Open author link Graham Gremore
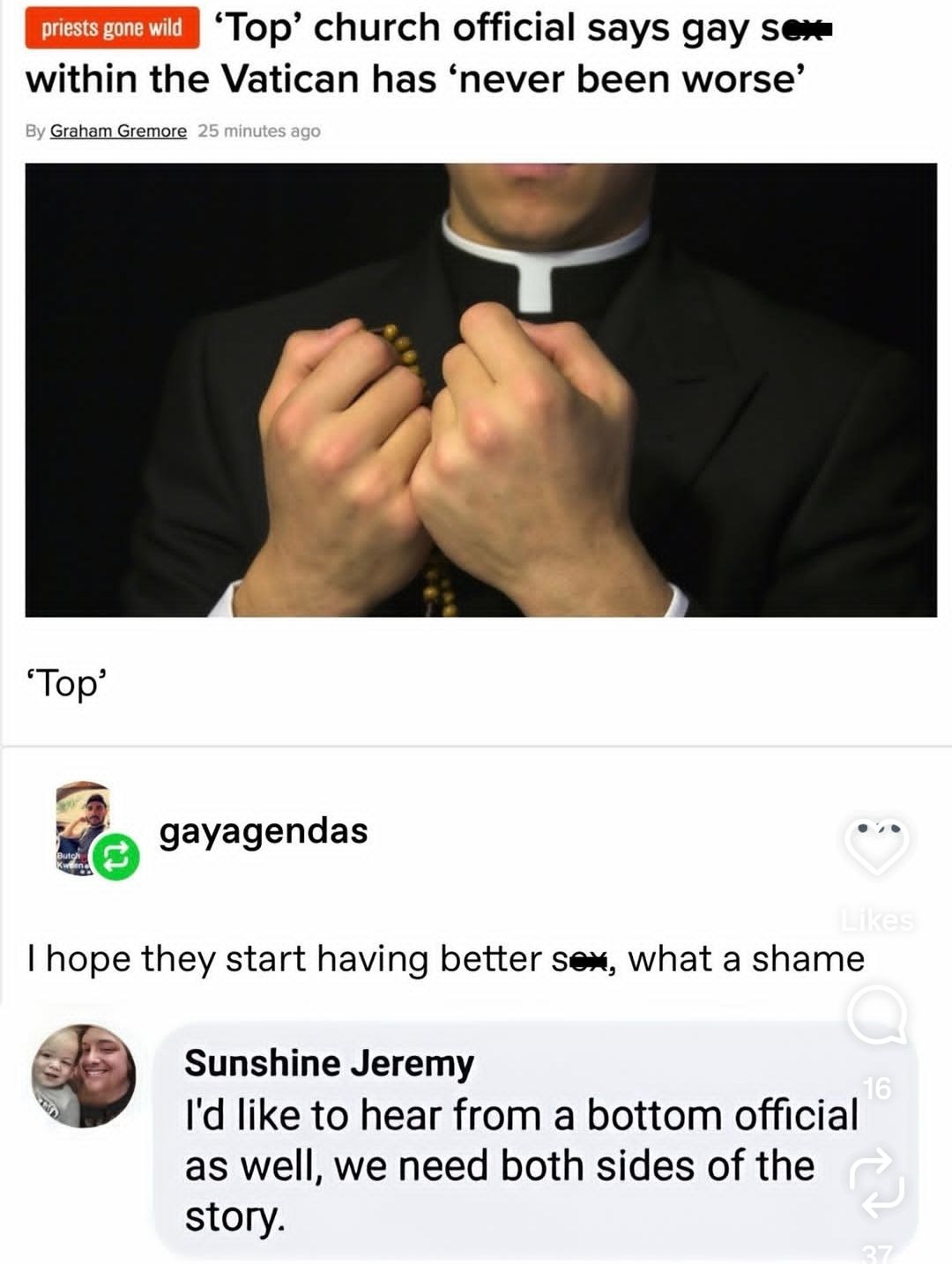The image size is (952, 1264). tap(118, 130)
